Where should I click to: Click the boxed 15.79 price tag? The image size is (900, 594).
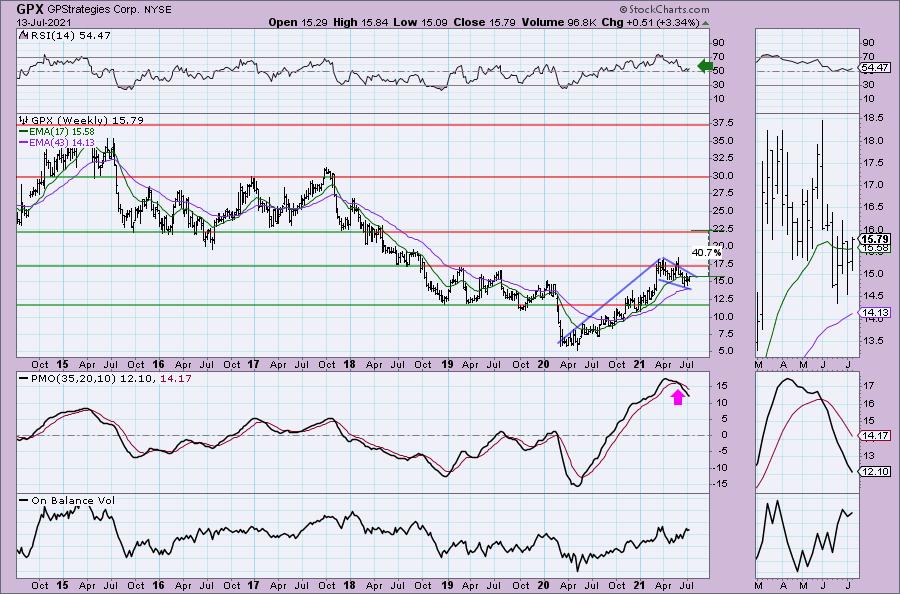(x=875, y=239)
